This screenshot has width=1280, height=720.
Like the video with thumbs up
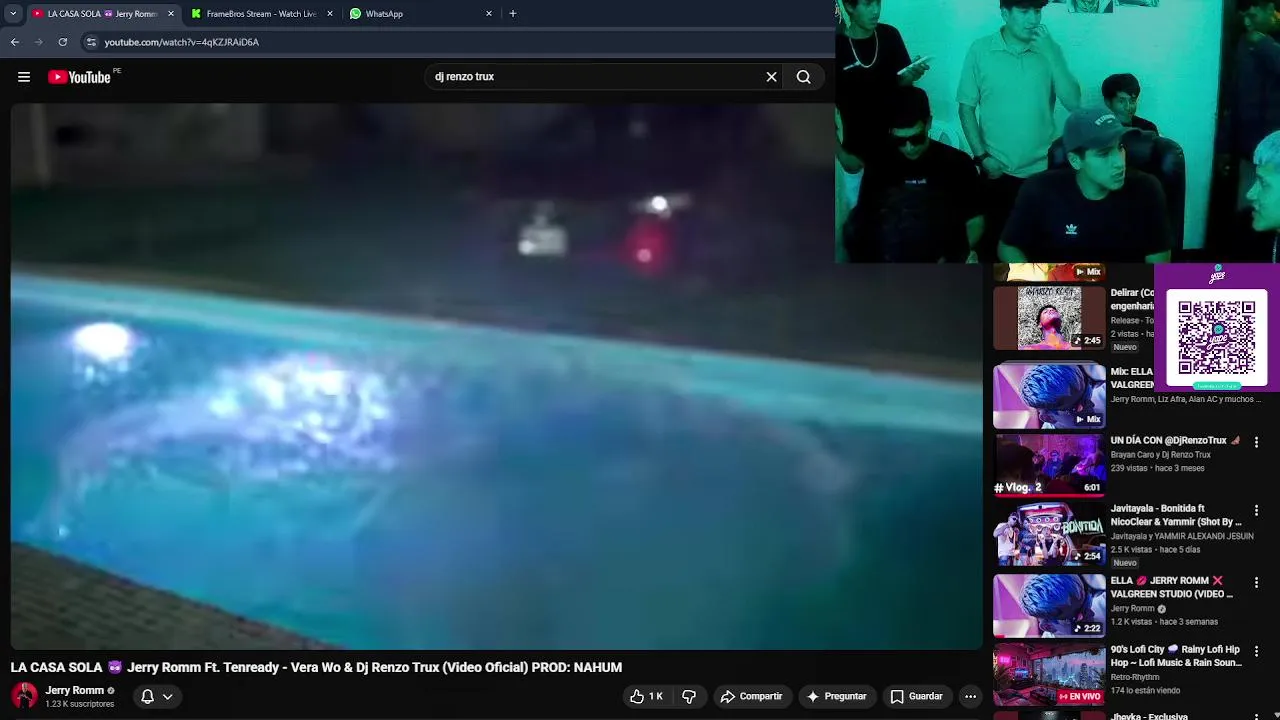tap(646, 696)
